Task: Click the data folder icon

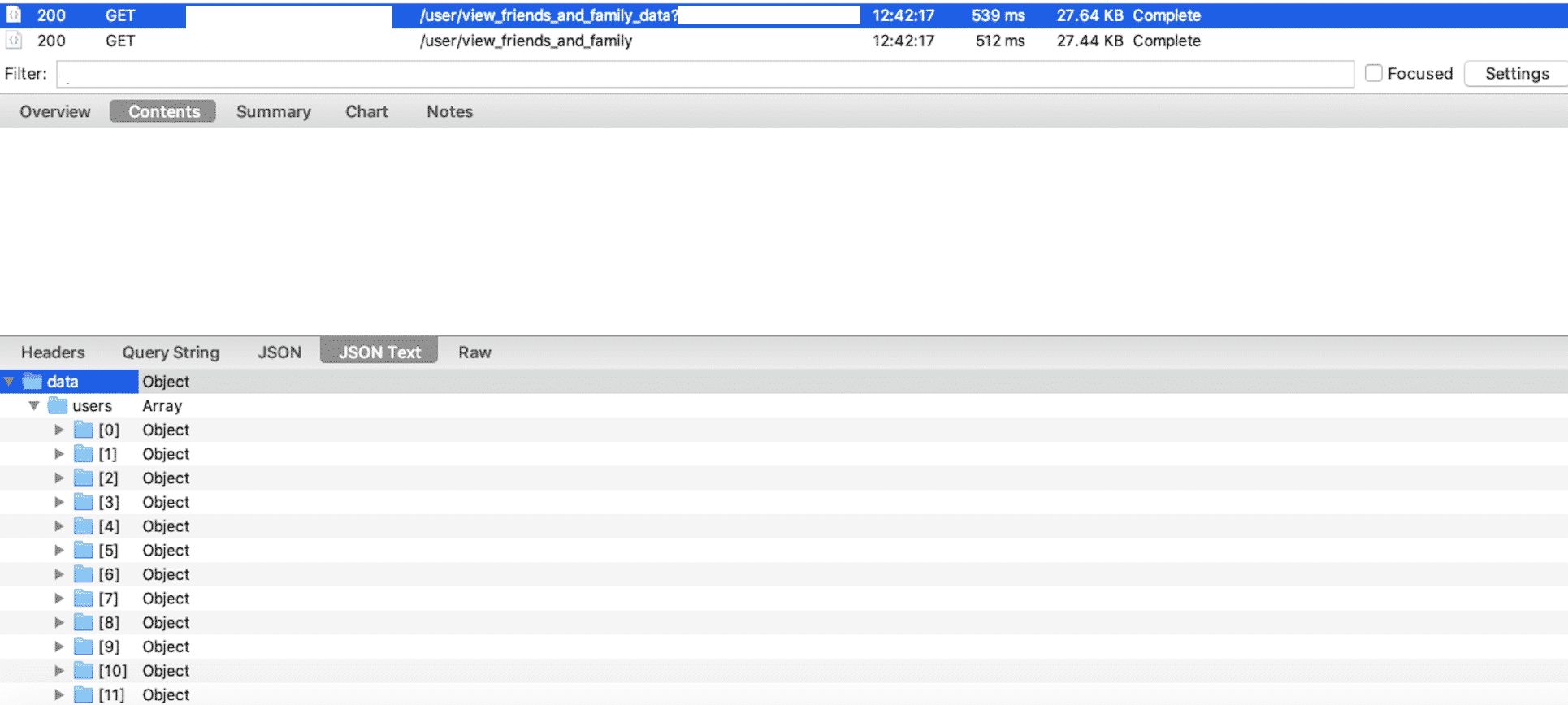Action: pyautogui.click(x=32, y=382)
